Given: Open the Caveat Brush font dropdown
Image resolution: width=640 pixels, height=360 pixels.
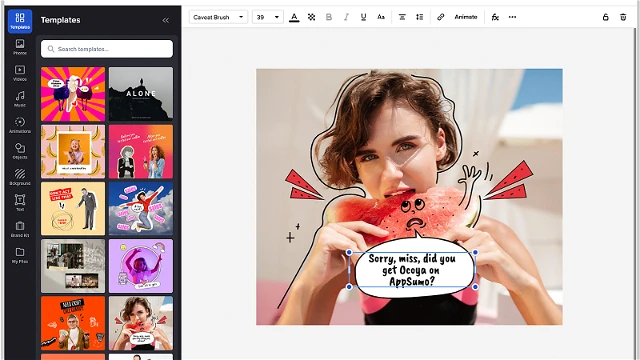Looking at the screenshot, I should [218, 17].
